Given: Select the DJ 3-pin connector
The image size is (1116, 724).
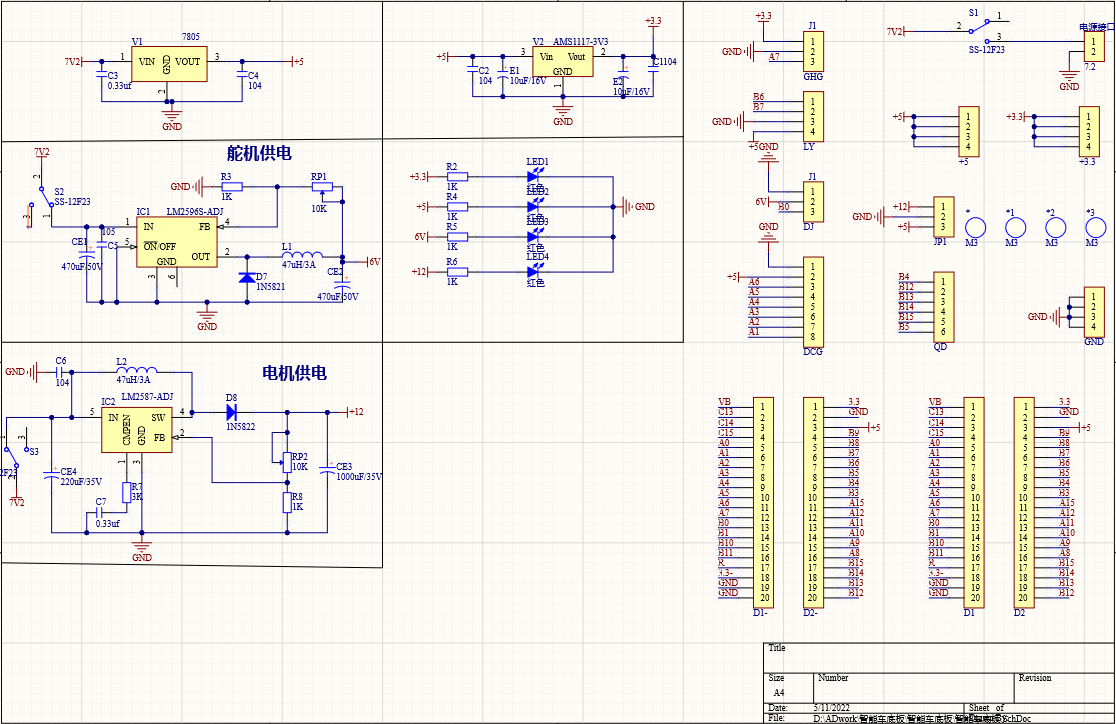Looking at the screenshot, I should point(813,201).
